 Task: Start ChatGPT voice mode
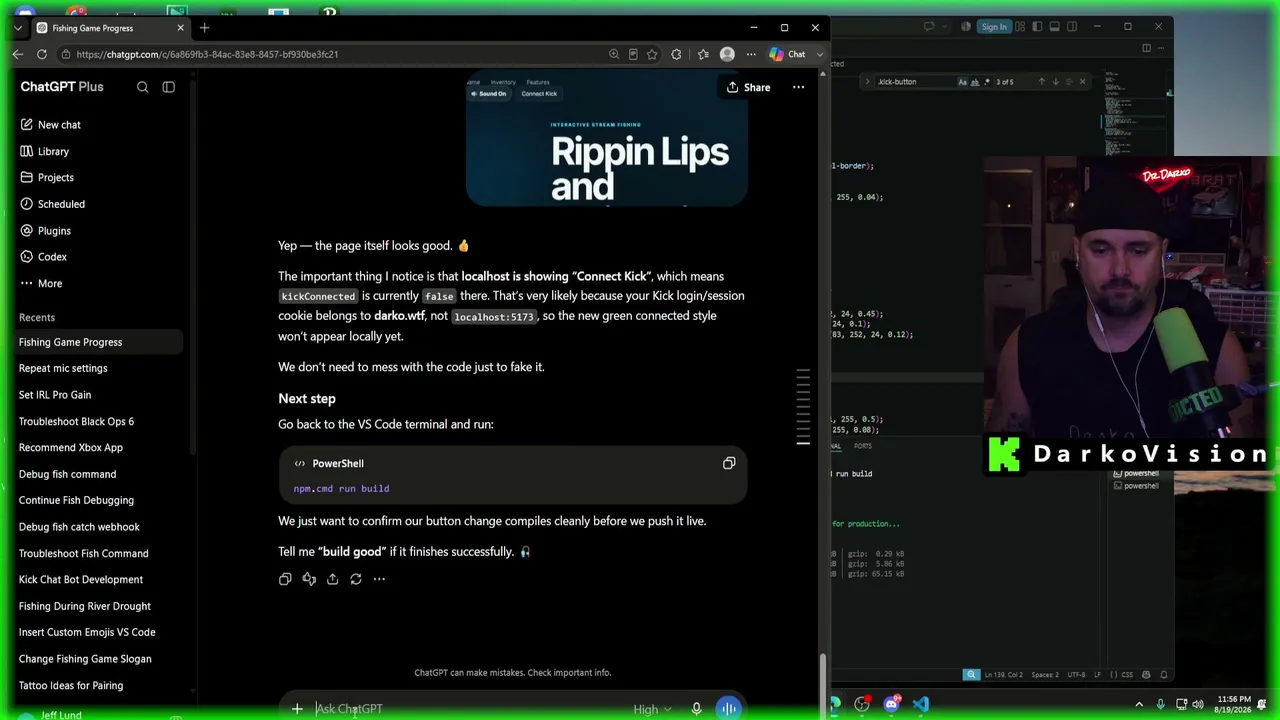pyautogui.click(x=728, y=708)
